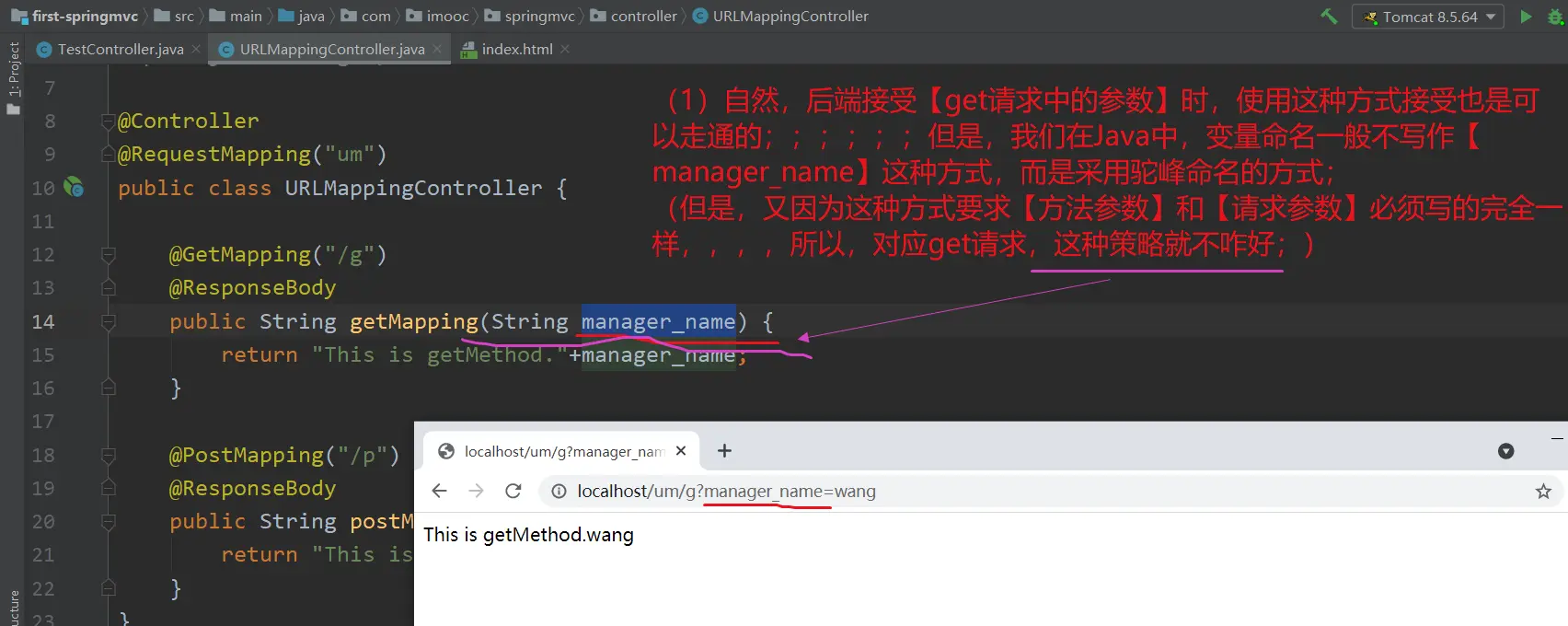This screenshot has height=626, width=1568.
Task: Toggle the fold marker at line 13
Action: 108,287
